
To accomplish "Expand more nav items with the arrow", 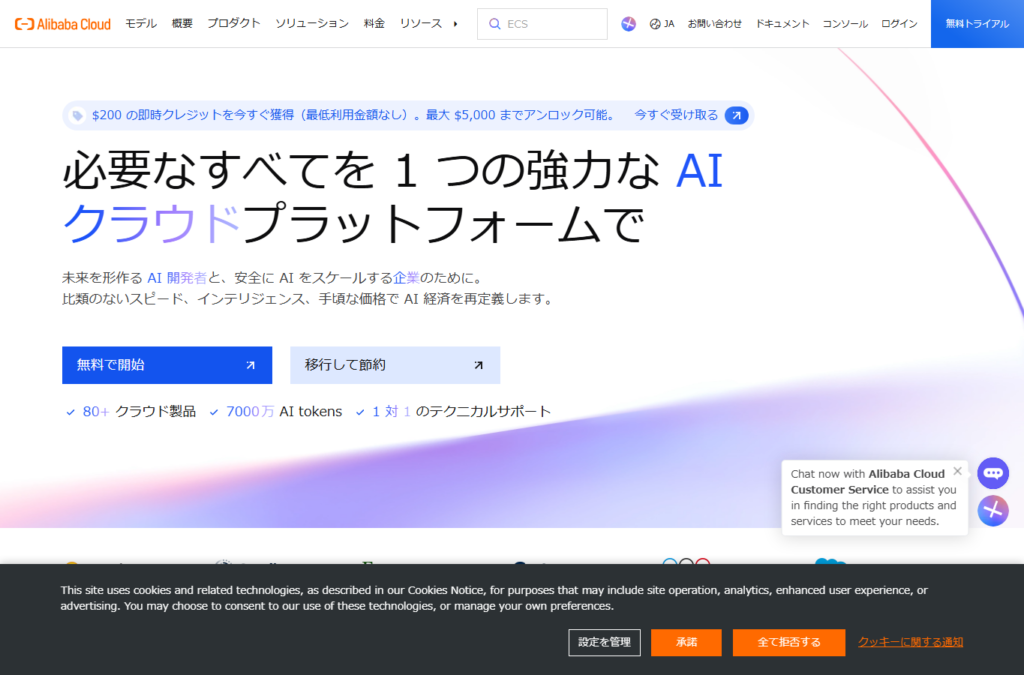I will (455, 24).
